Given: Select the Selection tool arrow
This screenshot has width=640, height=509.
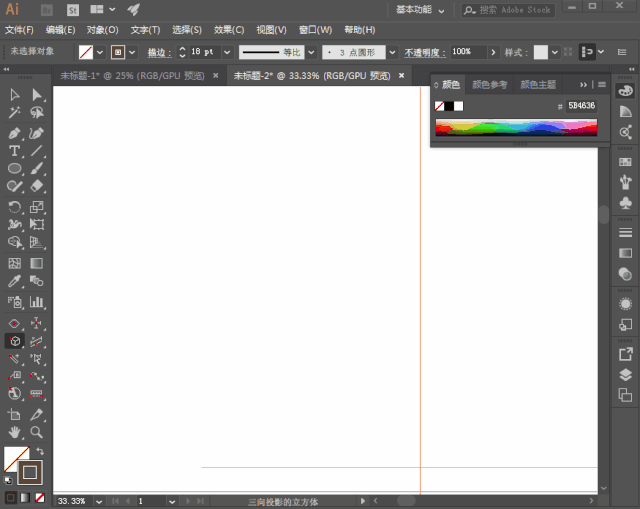Looking at the screenshot, I should [15, 95].
